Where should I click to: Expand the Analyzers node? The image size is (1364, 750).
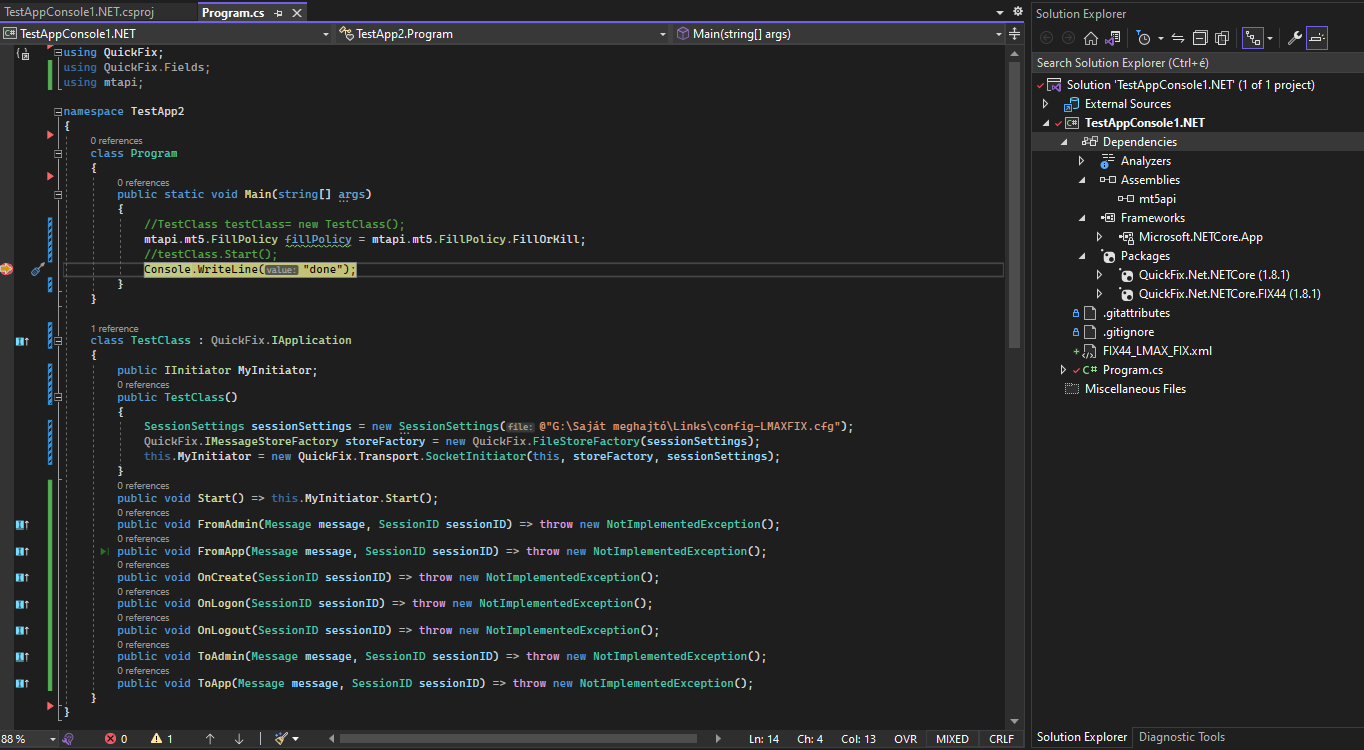coord(1082,161)
